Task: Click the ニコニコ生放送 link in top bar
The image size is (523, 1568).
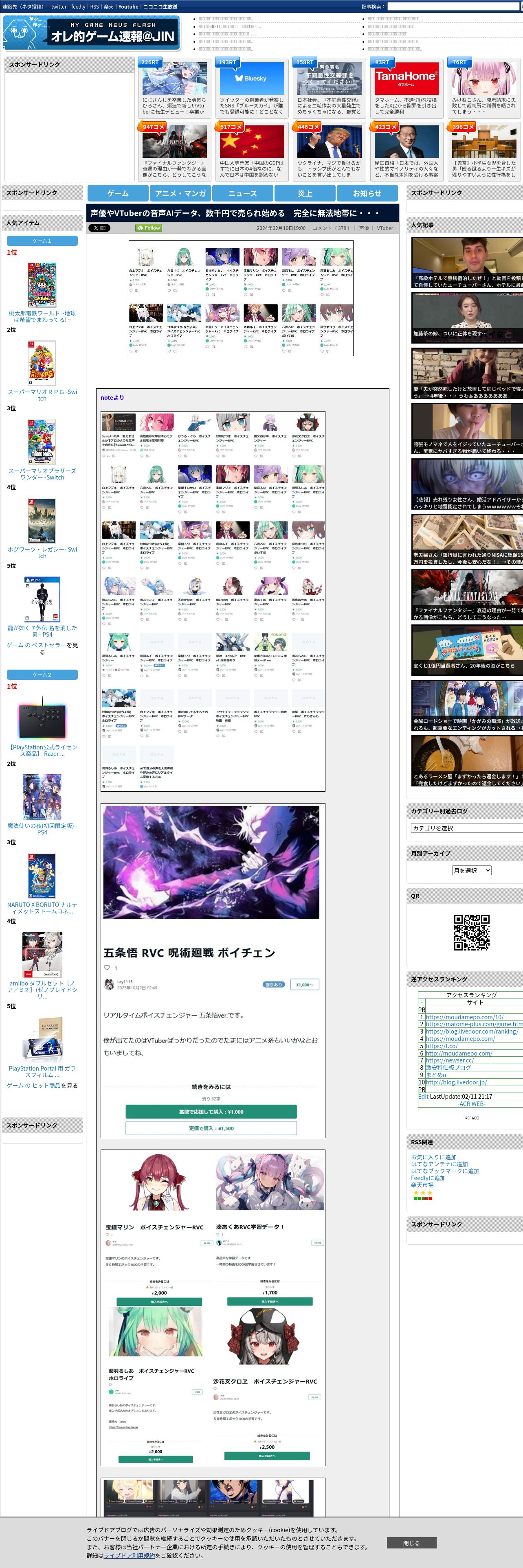Action: (x=160, y=7)
